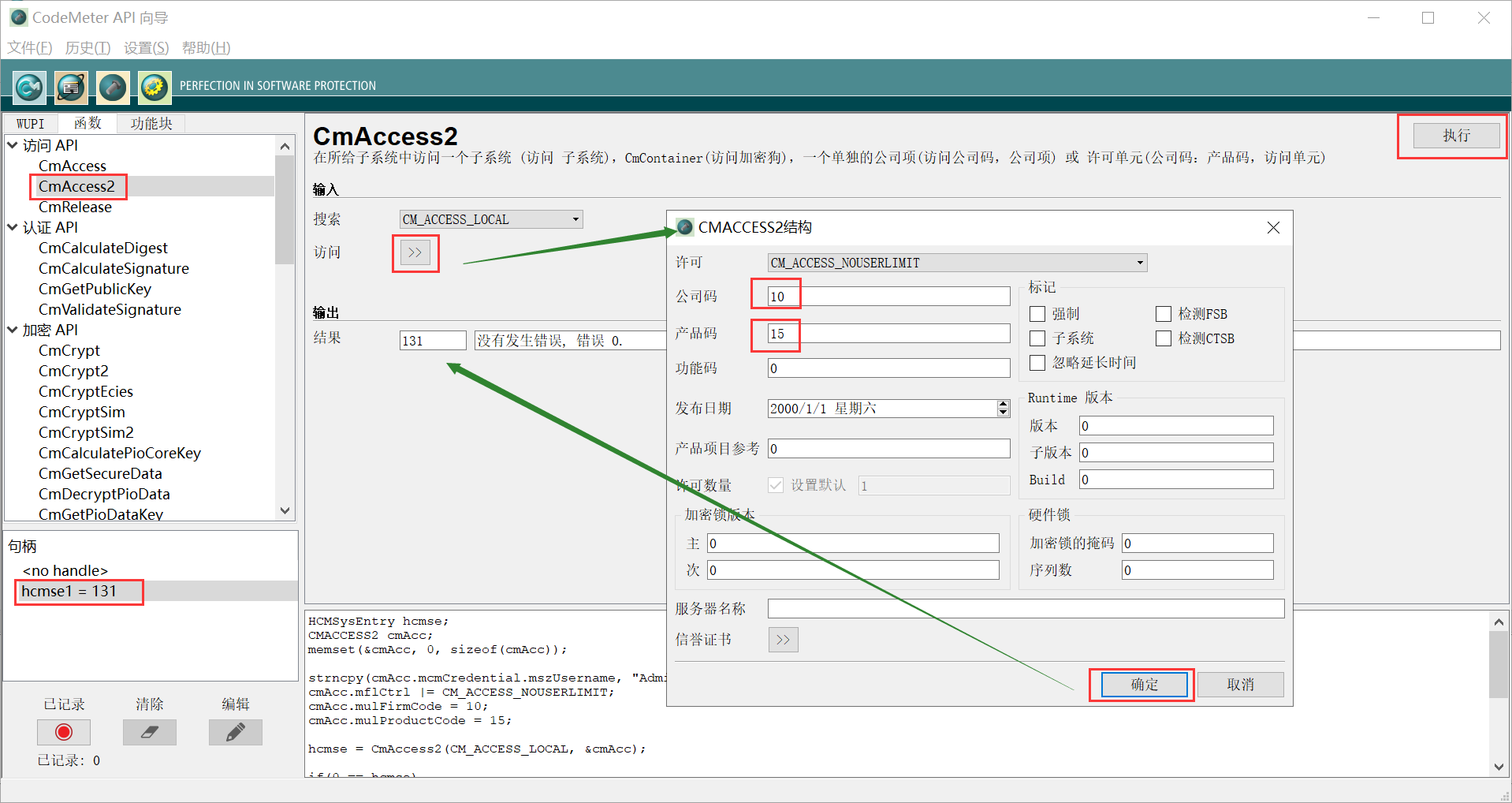Open the 帮助(H) menu
The width and height of the screenshot is (1512, 803).
coord(207,48)
